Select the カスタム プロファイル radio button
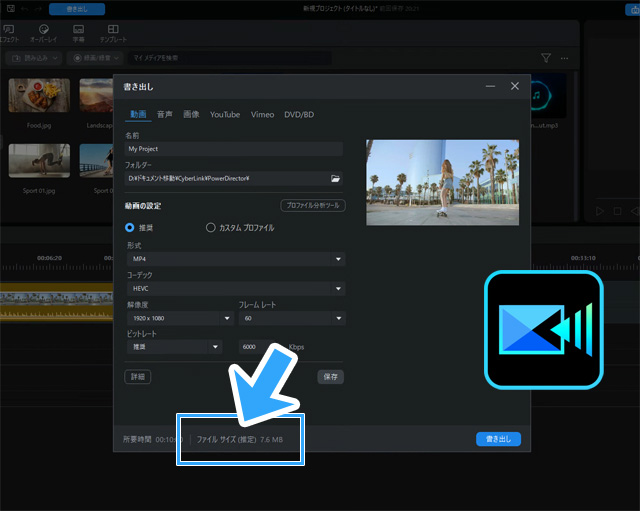The image size is (640, 511). tap(210, 227)
